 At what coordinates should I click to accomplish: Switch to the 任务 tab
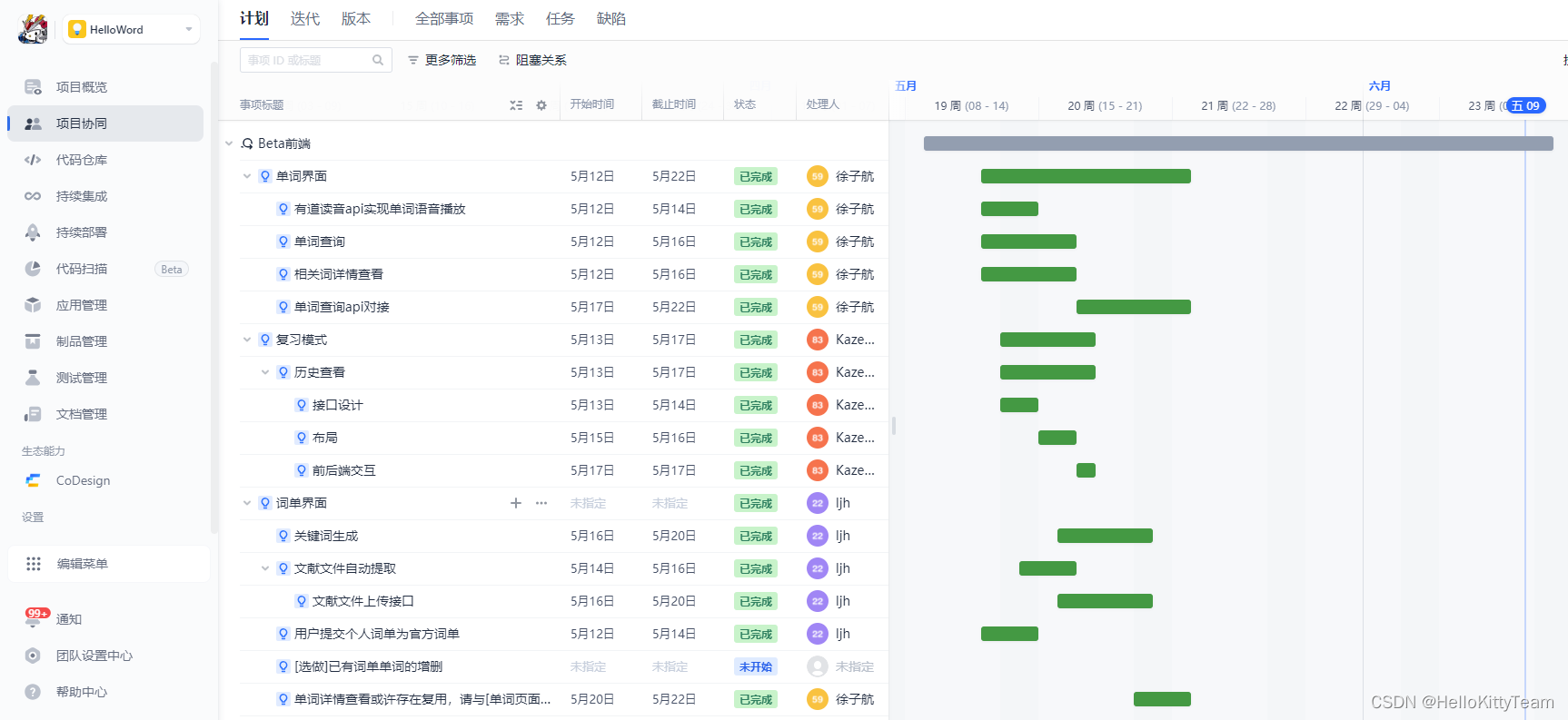tap(561, 18)
